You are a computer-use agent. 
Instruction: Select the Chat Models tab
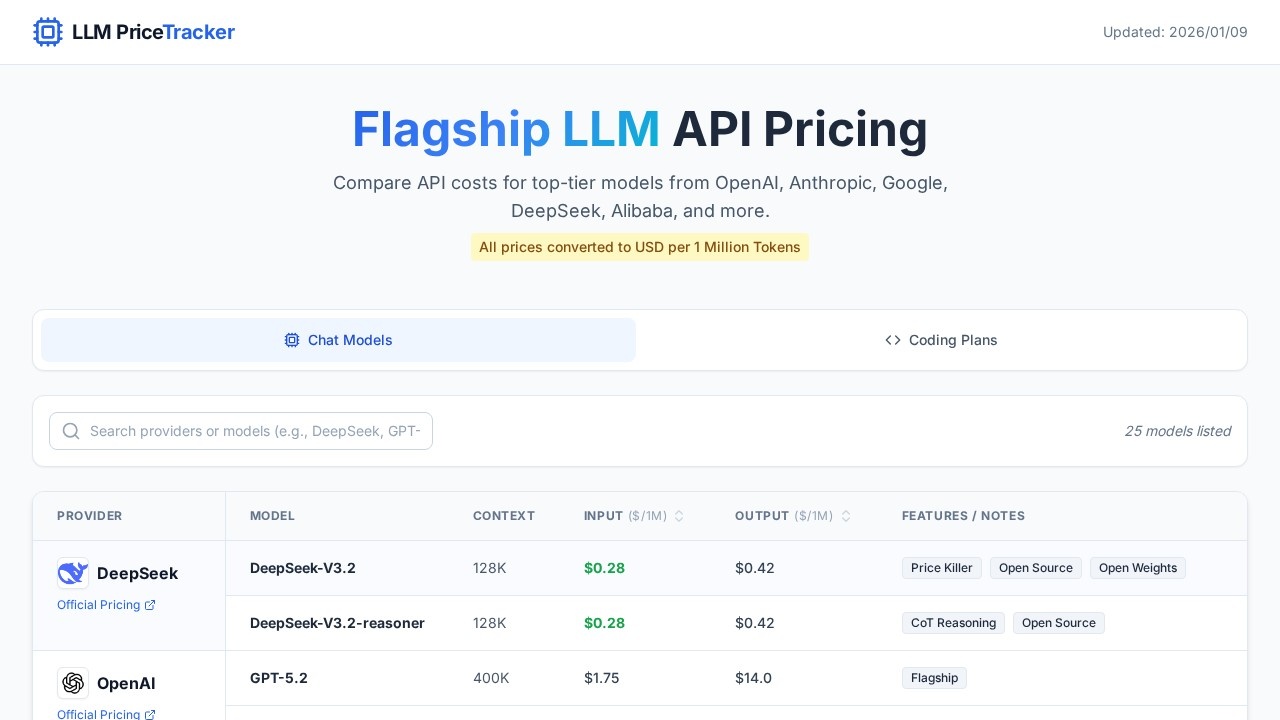tap(338, 340)
